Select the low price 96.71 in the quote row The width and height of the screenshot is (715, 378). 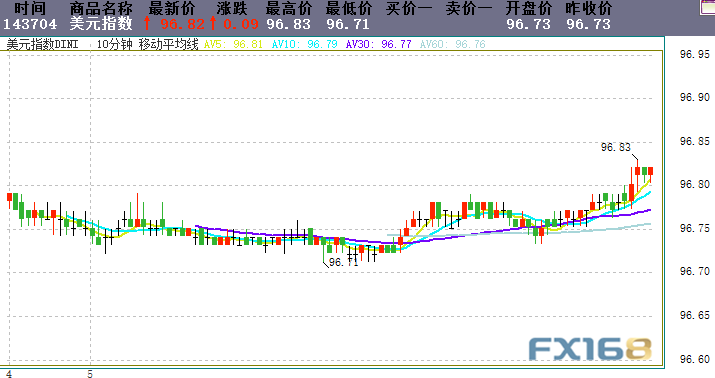pyautogui.click(x=348, y=24)
